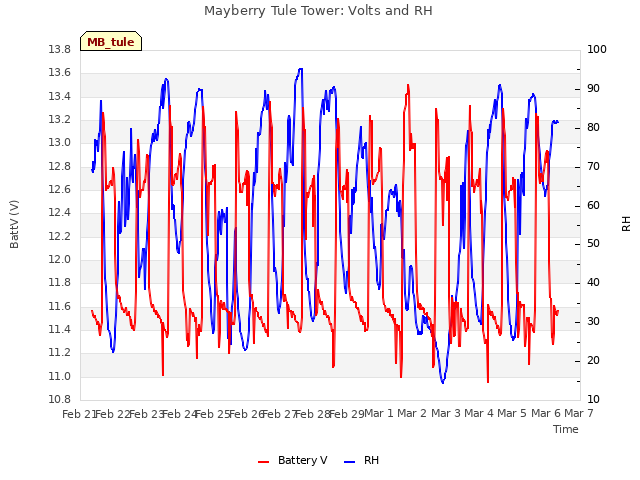Click the 60 RH tick label
The image size is (640, 480).
593,205
